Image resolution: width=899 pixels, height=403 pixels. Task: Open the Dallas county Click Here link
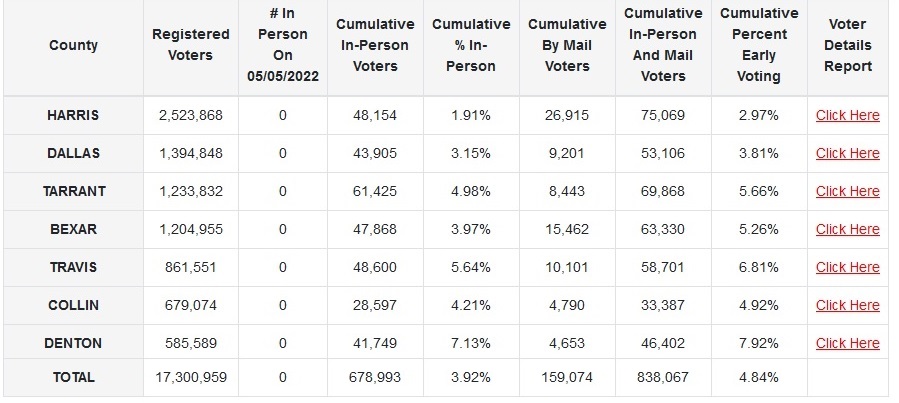coord(847,153)
